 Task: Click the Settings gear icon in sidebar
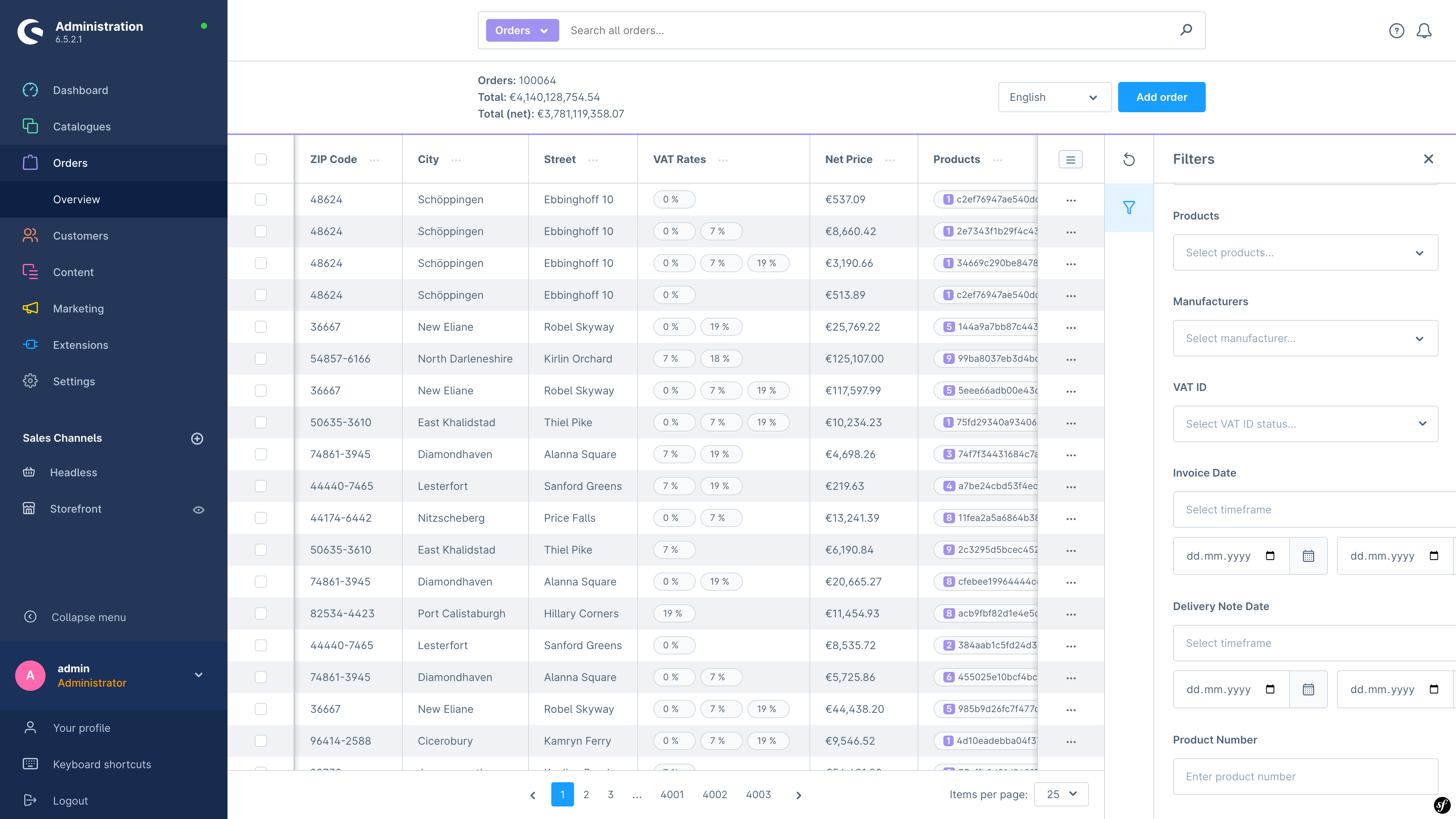[30, 381]
